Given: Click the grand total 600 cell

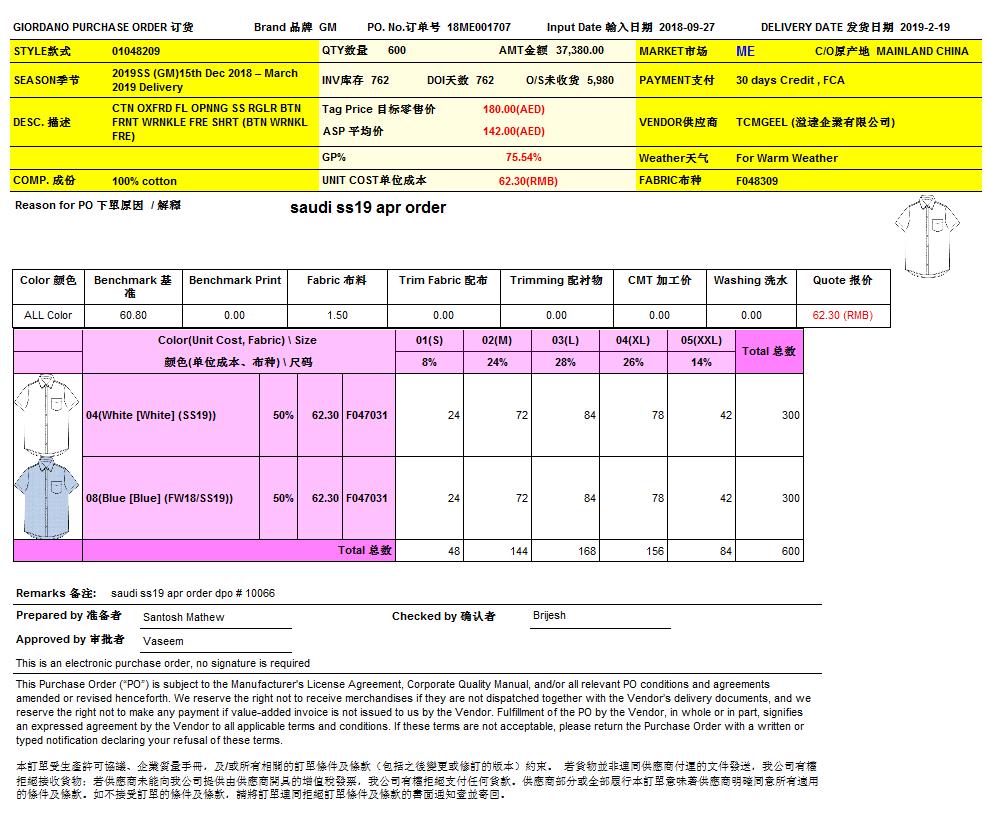Looking at the screenshot, I should coord(769,551).
